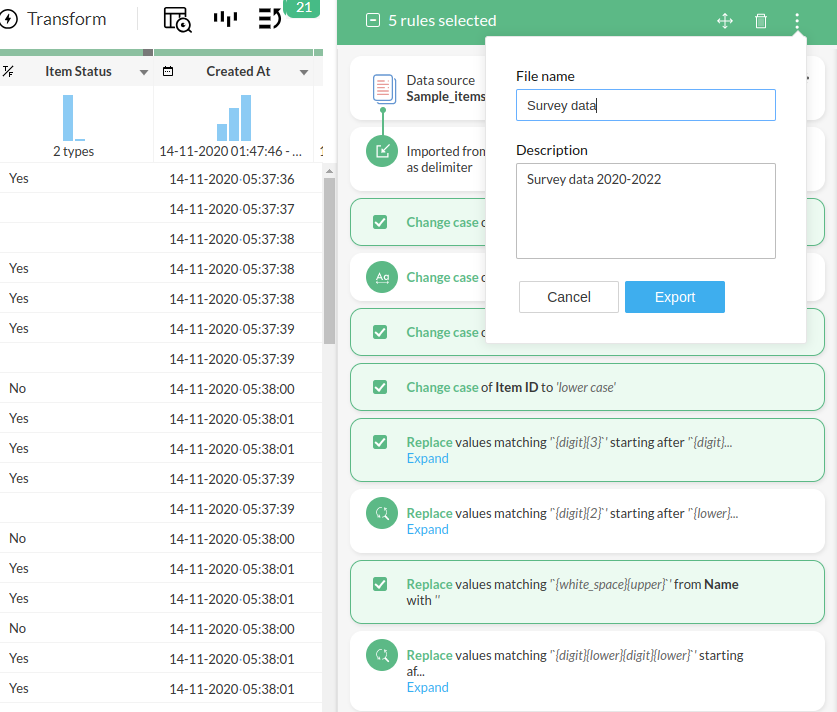Expand the Replace '{digit}{2}' rule
Image resolution: width=837 pixels, height=712 pixels.
tap(427, 529)
